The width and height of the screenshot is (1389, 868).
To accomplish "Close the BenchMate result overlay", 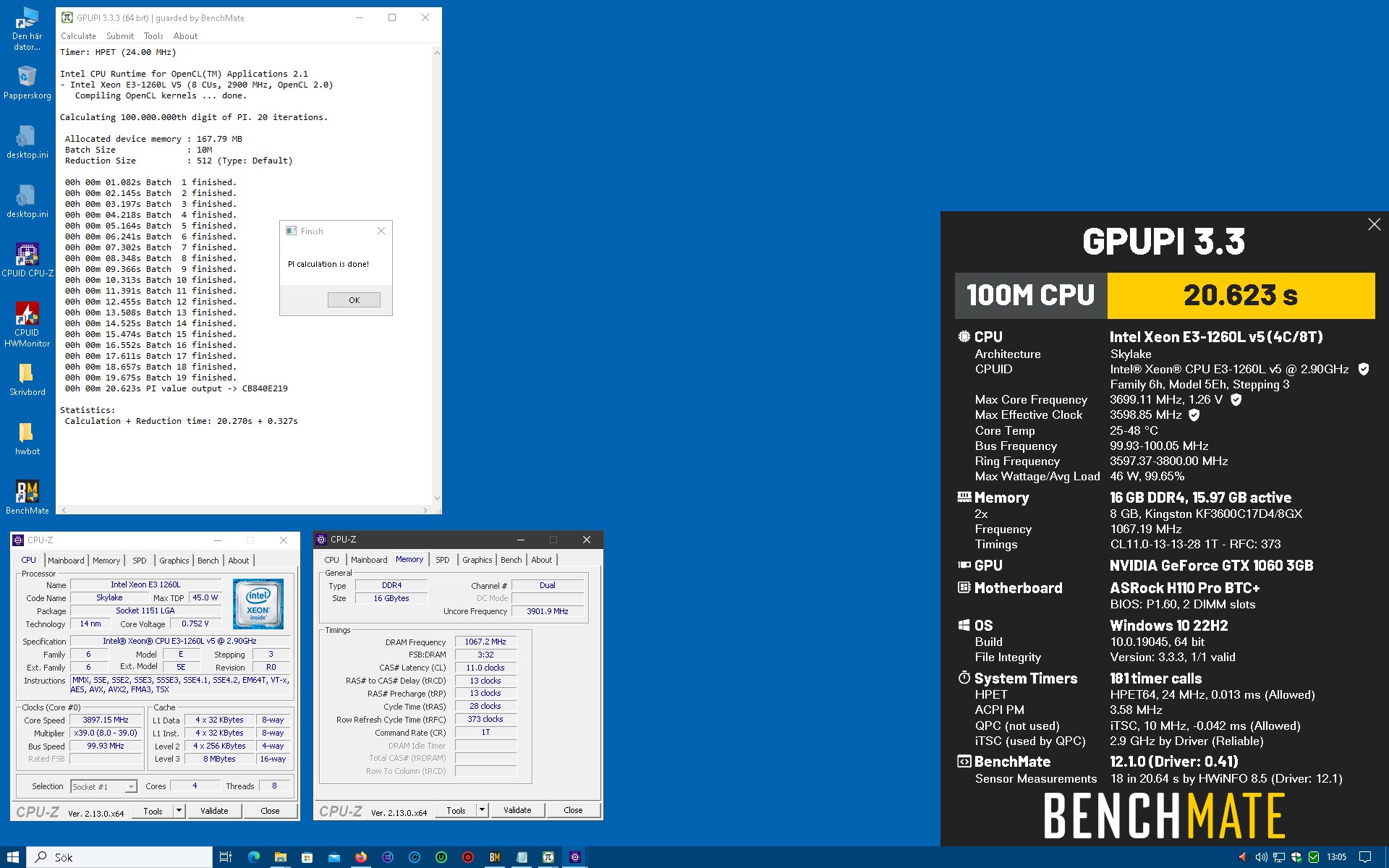I will point(1374,224).
